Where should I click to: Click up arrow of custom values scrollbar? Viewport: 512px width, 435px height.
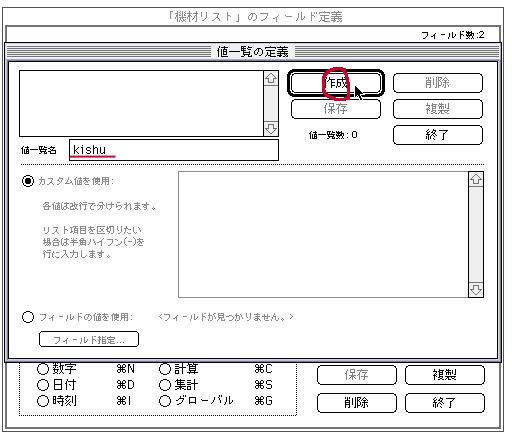pyautogui.click(x=476, y=180)
